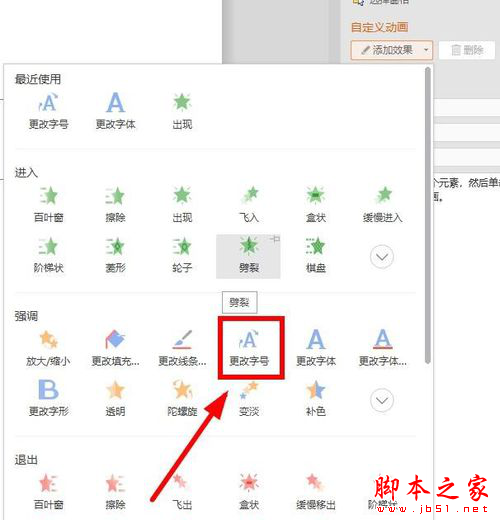500x520 pixels.
Task: Select the 盒状 exit effect
Action: (x=249, y=491)
